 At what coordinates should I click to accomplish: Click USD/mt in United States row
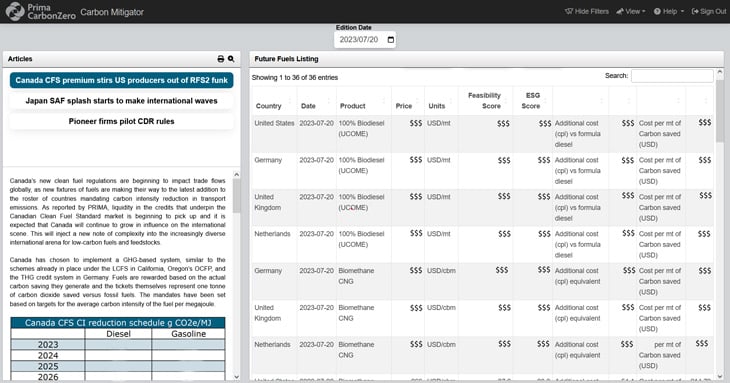[x=439, y=123]
